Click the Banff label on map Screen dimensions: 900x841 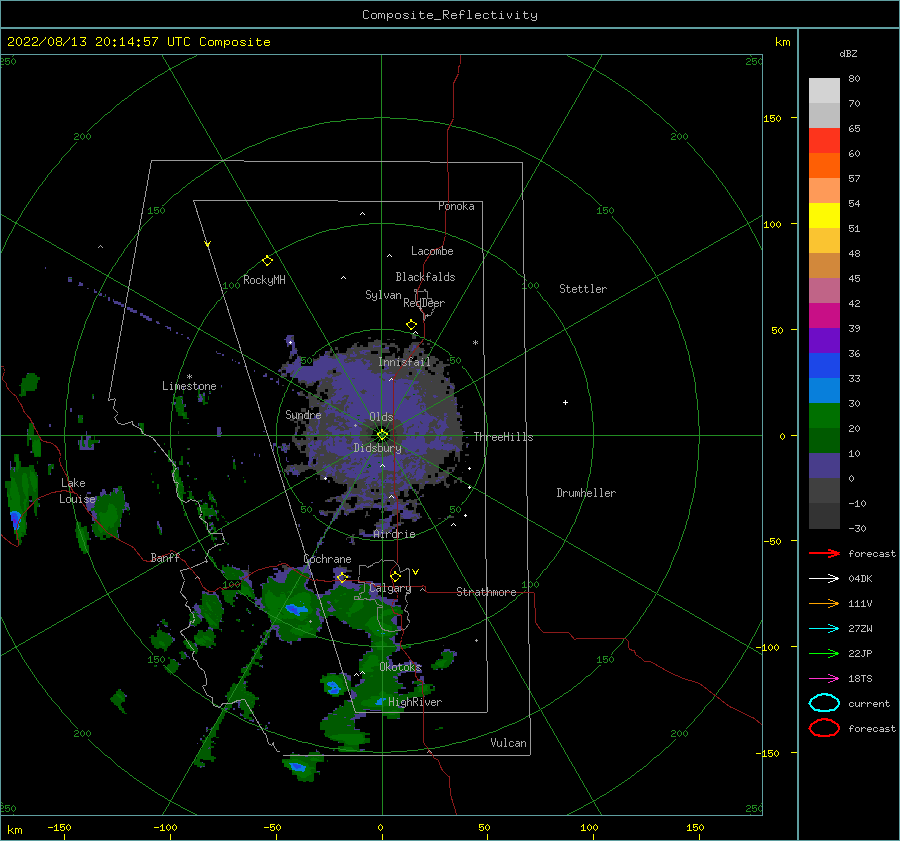pos(165,557)
